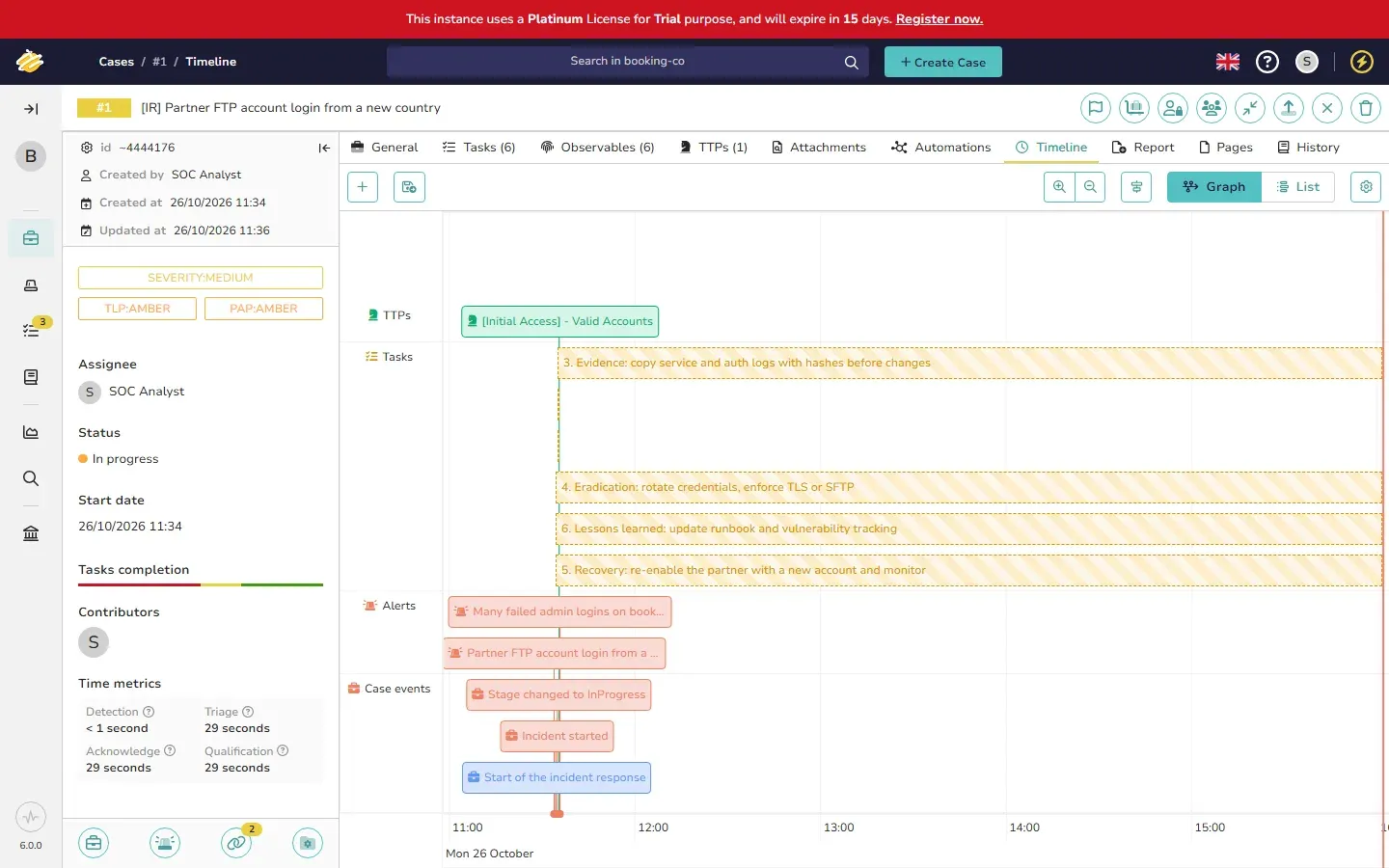Open the lightning bolt quick actions icon
The width and height of the screenshot is (1389, 868).
1362,62
